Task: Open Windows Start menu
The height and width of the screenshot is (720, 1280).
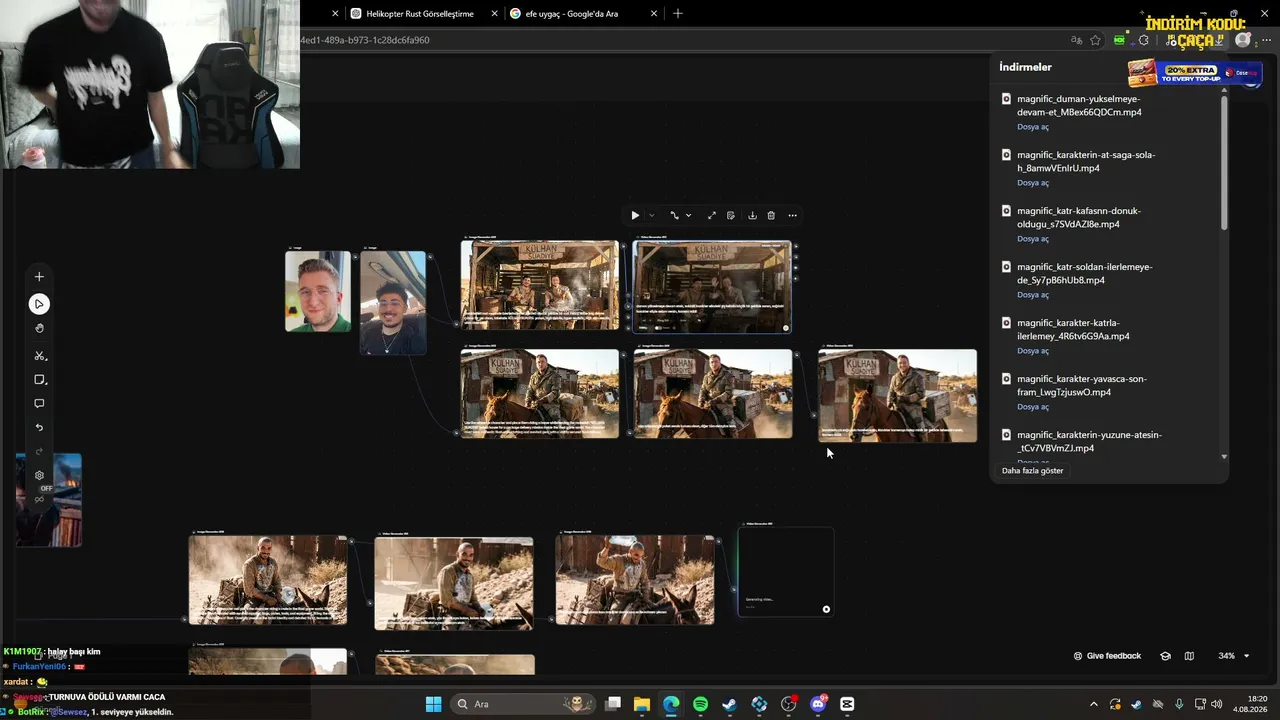Action: pos(433,704)
